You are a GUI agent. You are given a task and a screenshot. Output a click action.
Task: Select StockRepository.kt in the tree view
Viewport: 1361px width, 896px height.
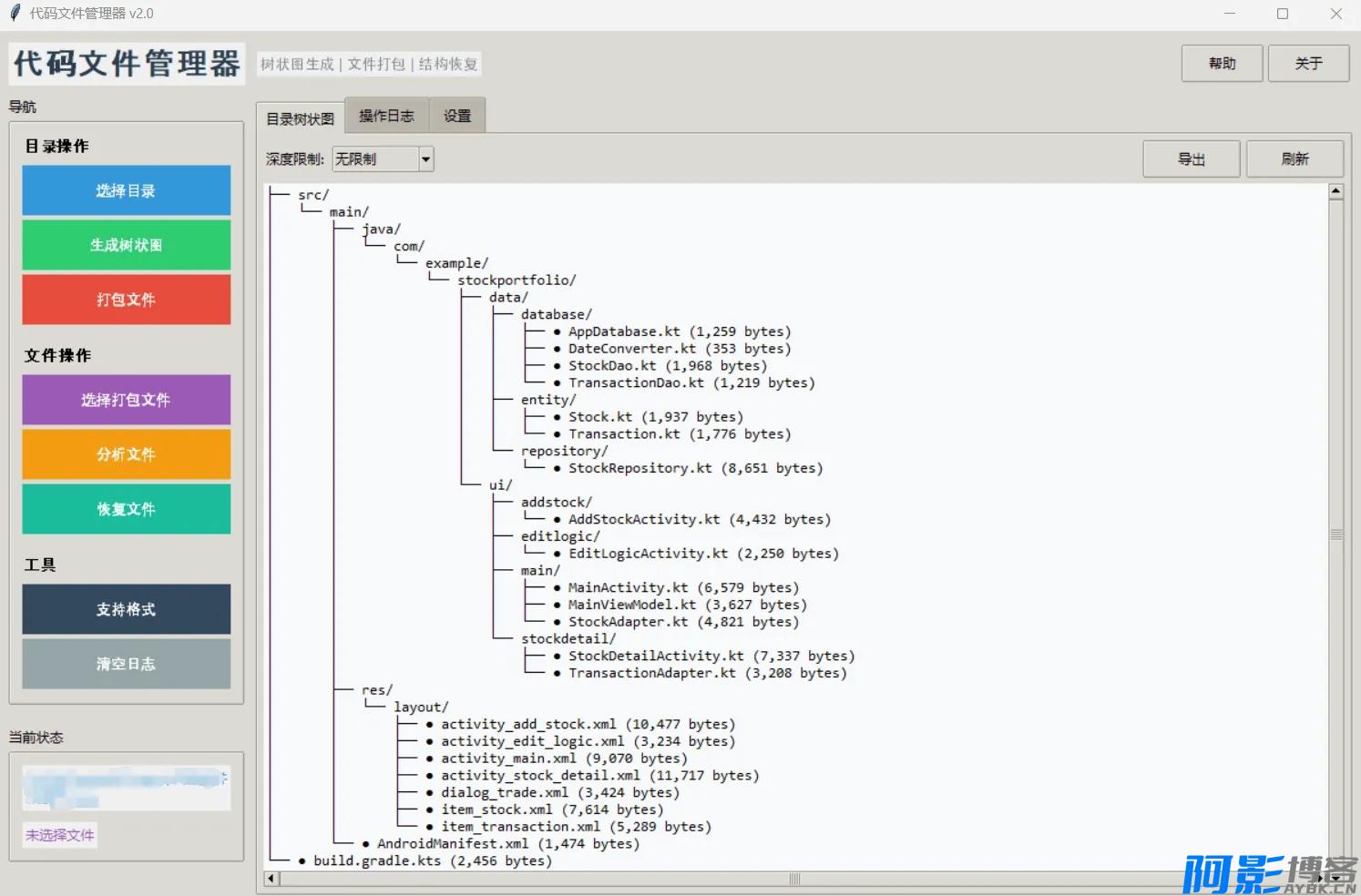640,468
